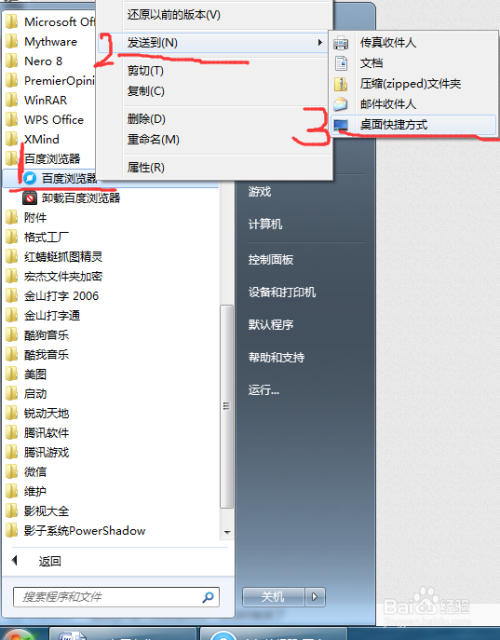
Task: Click the search programs and files box
Action: click(x=116, y=597)
